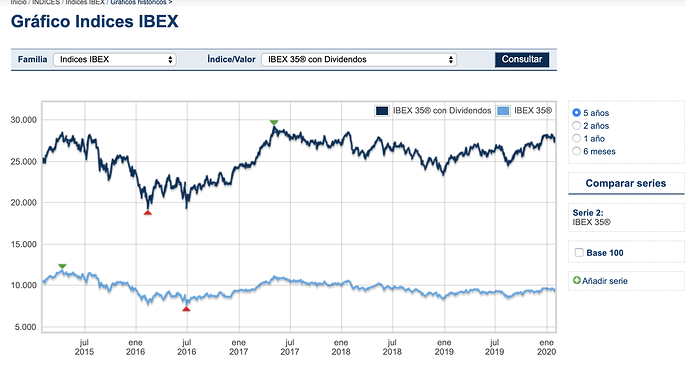Click the green maximum marker on IBEX 35 line
Screen dimensions: 690x376
[x=62, y=266]
